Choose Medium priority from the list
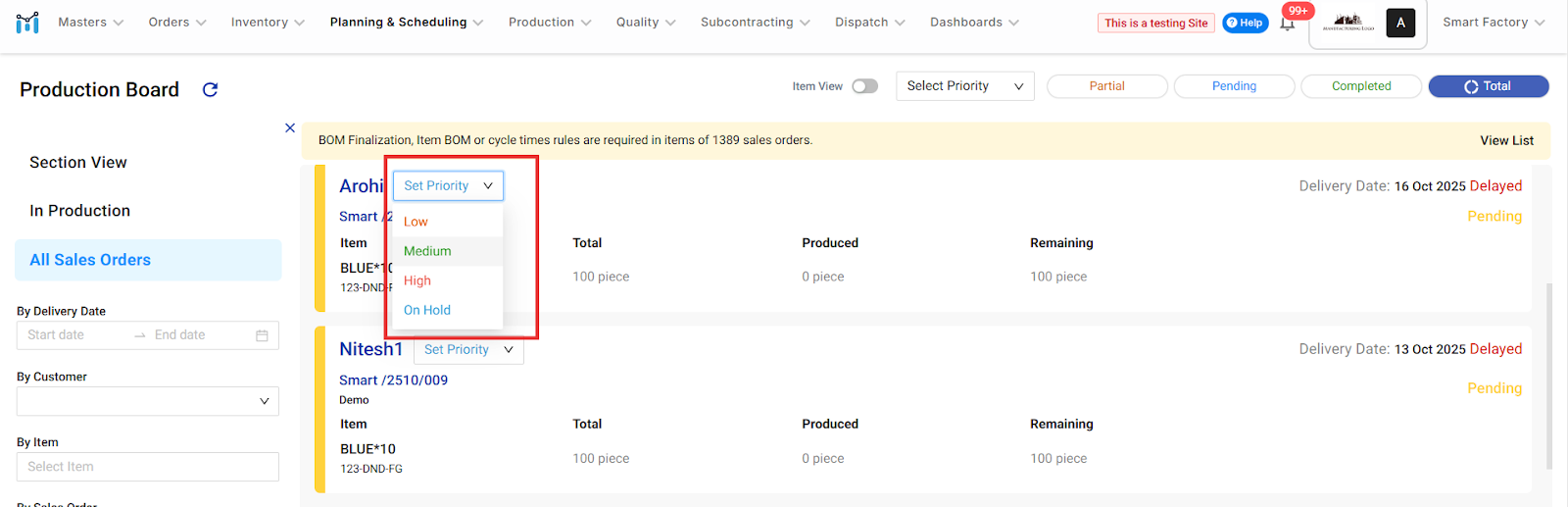This screenshot has height=507, width=1568. click(x=427, y=251)
